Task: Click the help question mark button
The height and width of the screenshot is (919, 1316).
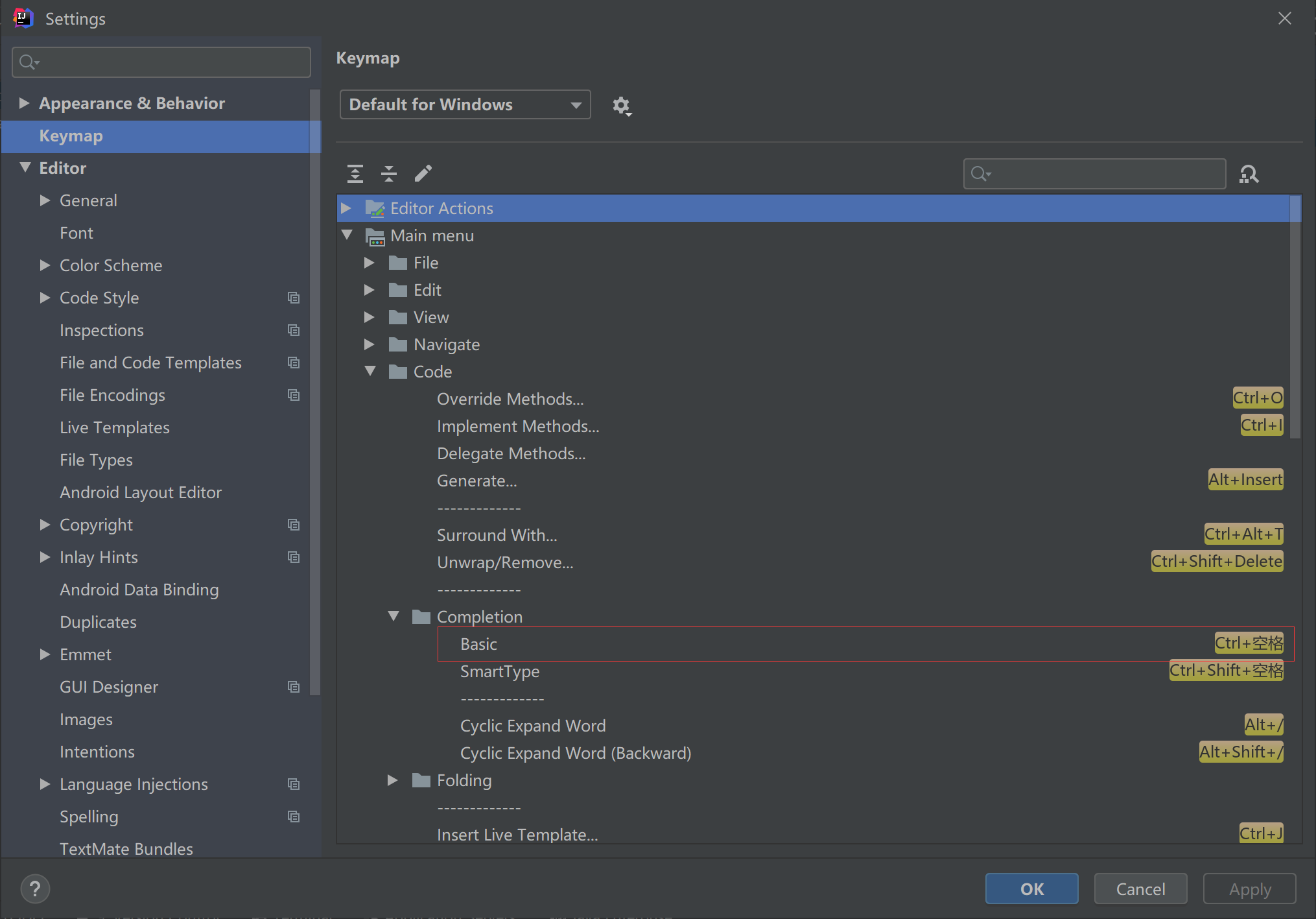Action: [x=35, y=889]
